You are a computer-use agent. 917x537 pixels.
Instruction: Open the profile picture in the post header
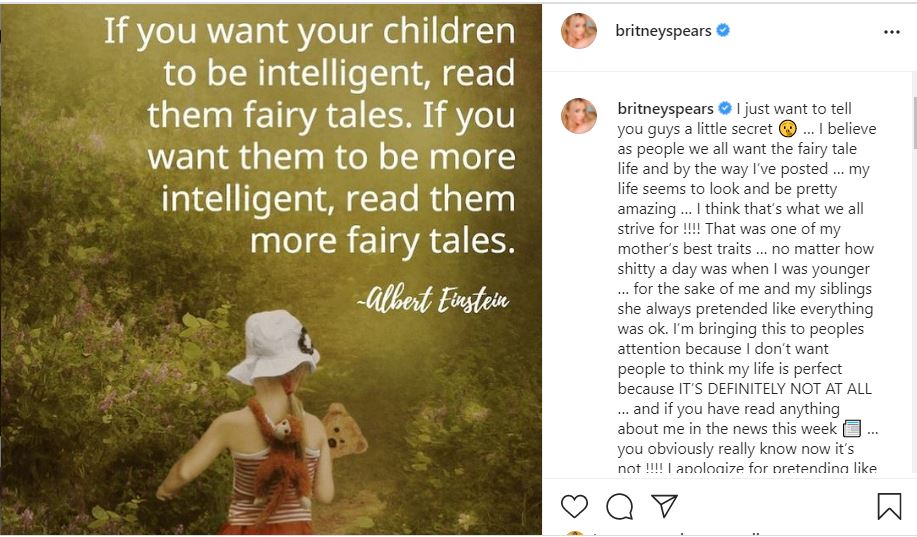pyautogui.click(x=580, y=31)
